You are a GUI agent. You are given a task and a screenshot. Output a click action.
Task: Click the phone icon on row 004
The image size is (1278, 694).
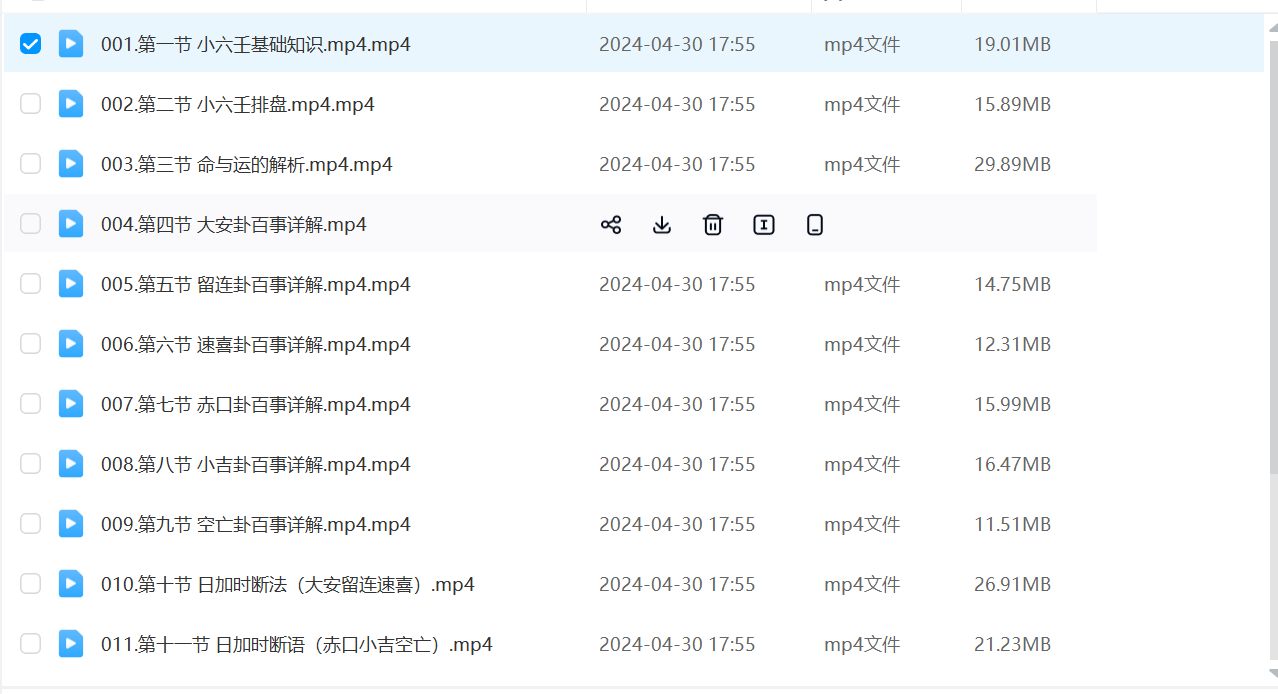[815, 225]
